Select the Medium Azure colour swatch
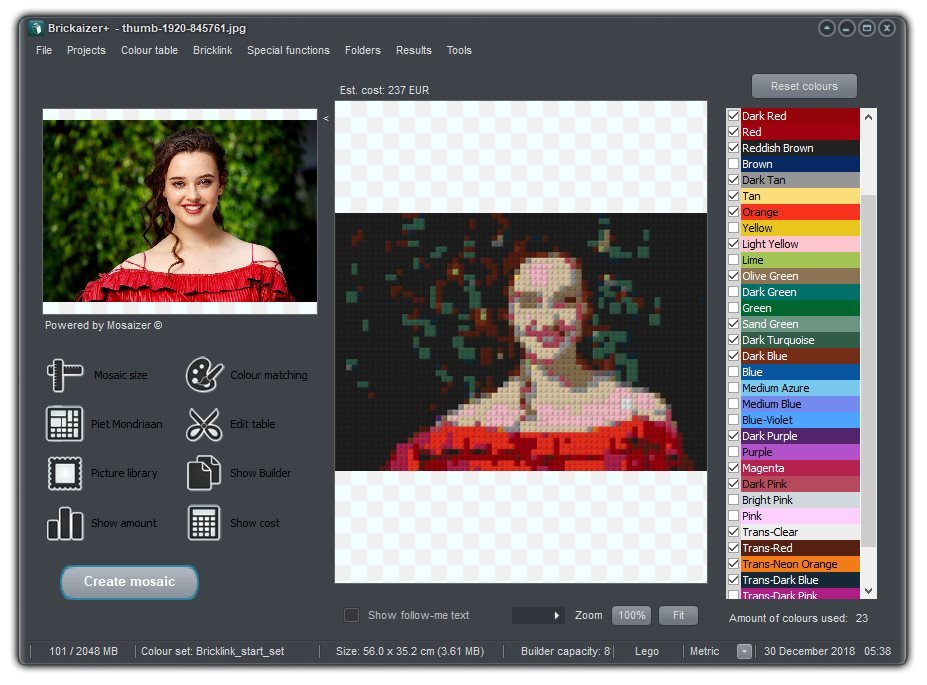The height and width of the screenshot is (685, 927). (799, 388)
